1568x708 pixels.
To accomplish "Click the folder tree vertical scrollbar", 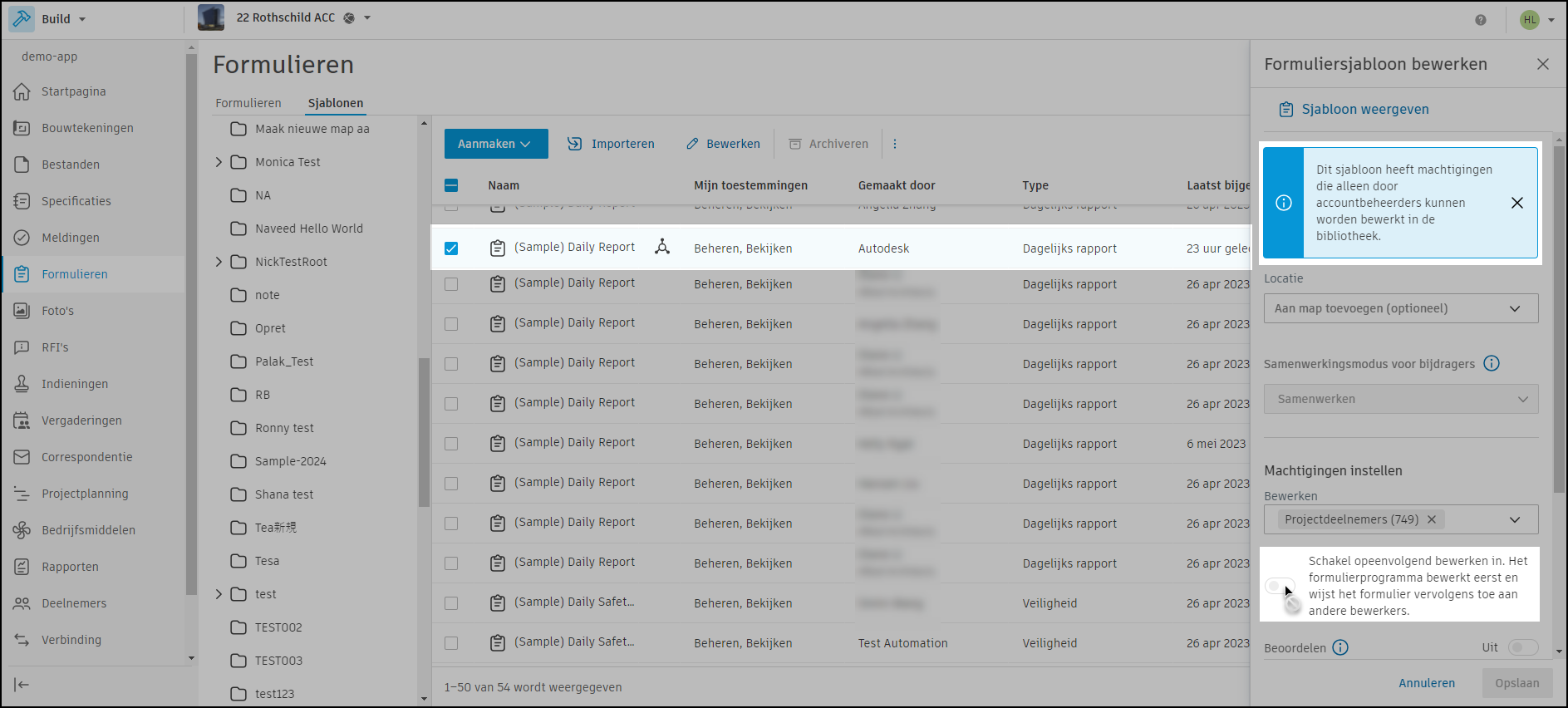I will (x=424, y=432).
